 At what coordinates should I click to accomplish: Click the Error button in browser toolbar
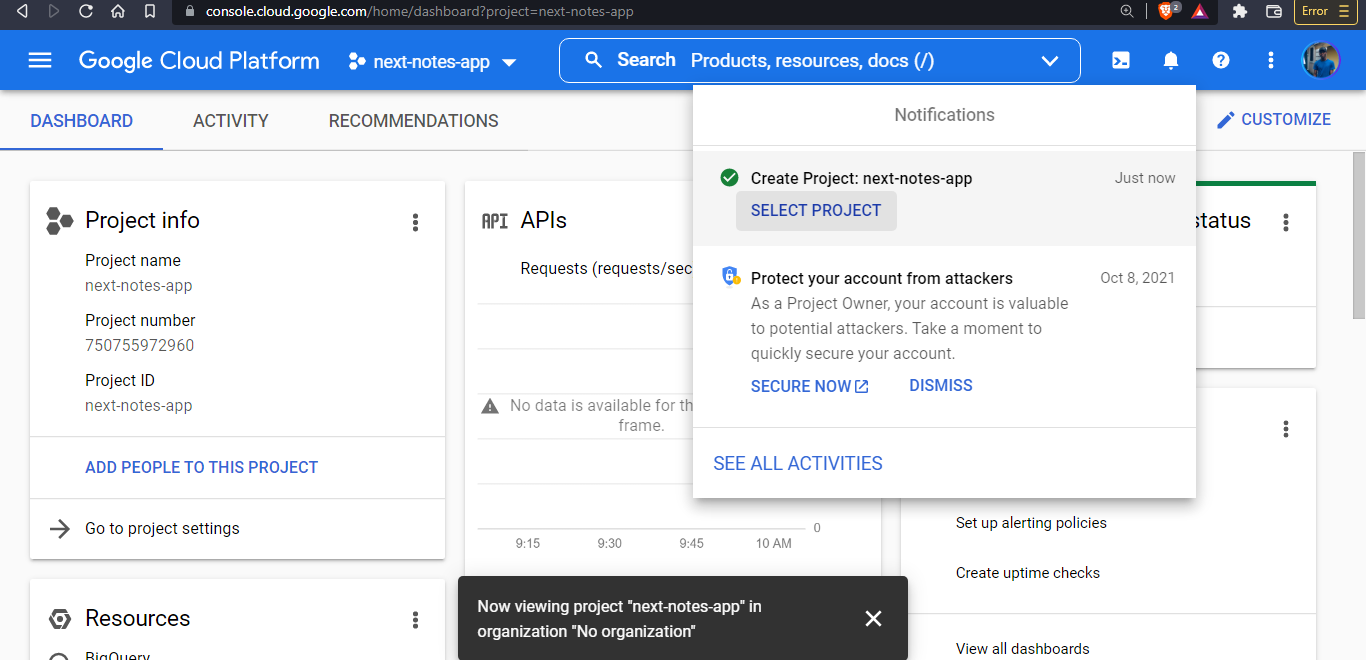[1325, 11]
